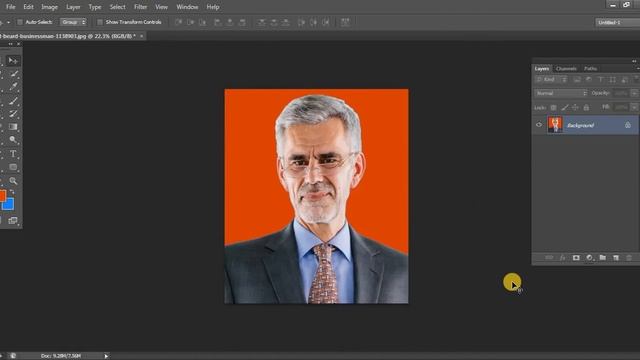Select the Eyedropper tool
The width and height of the screenshot is (640, 360).
tap(13, 87)
